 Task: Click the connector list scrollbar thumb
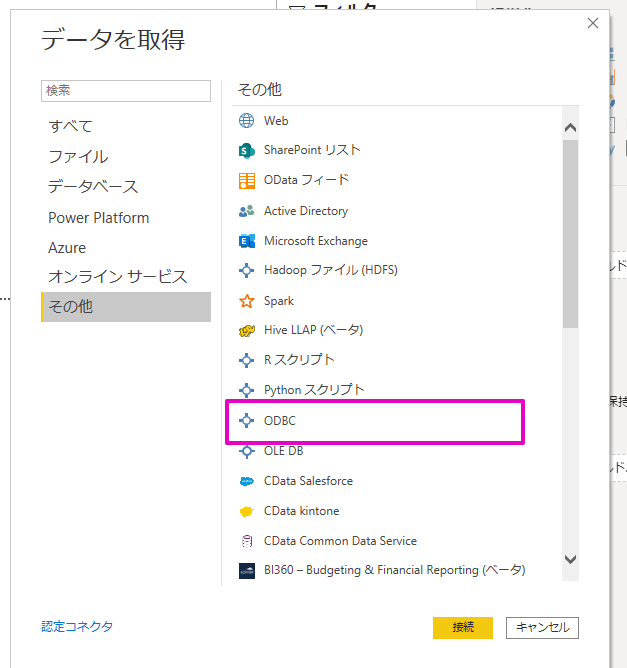570,234
